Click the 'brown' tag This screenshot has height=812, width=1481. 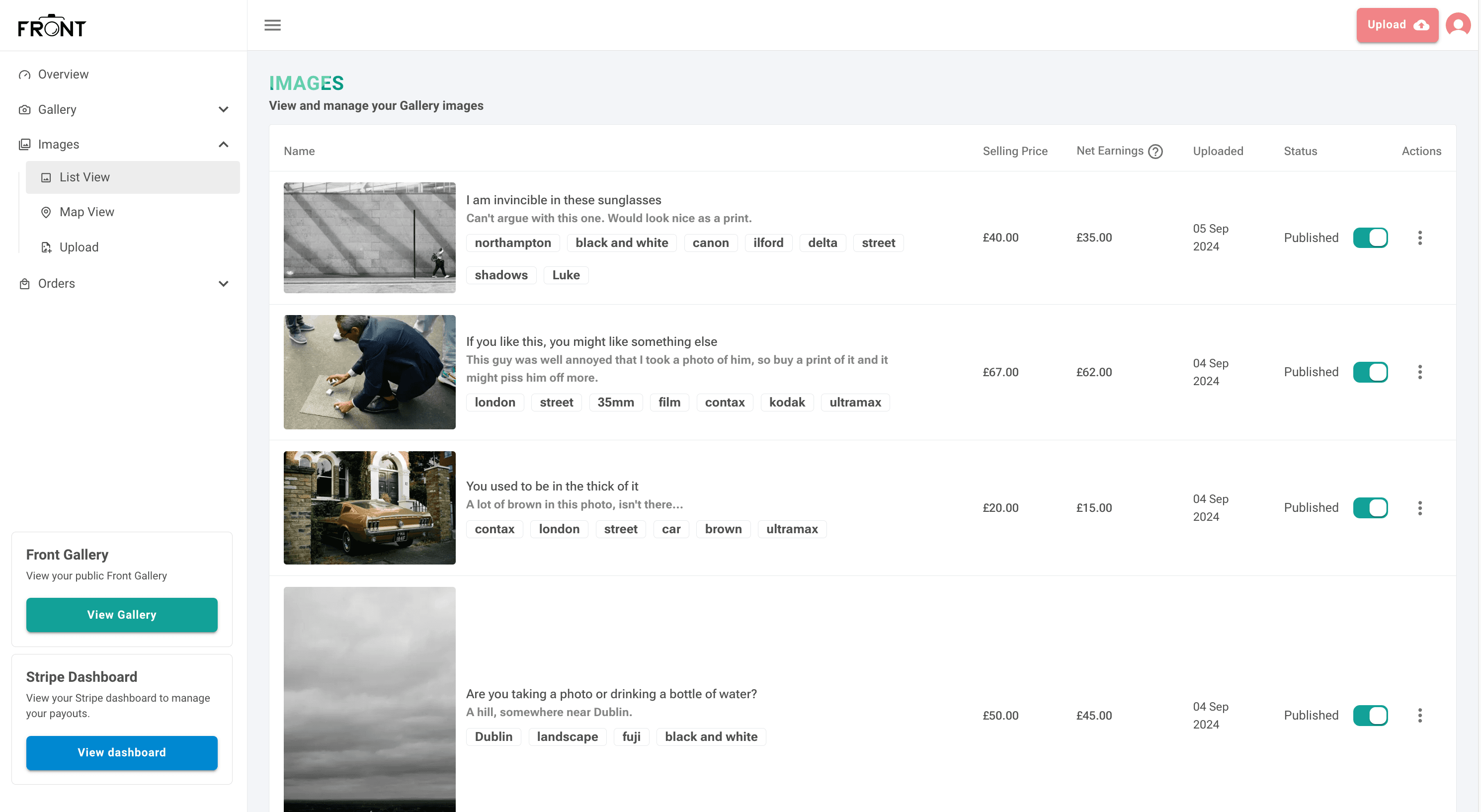pyautogui.click(x=723, y=529)
